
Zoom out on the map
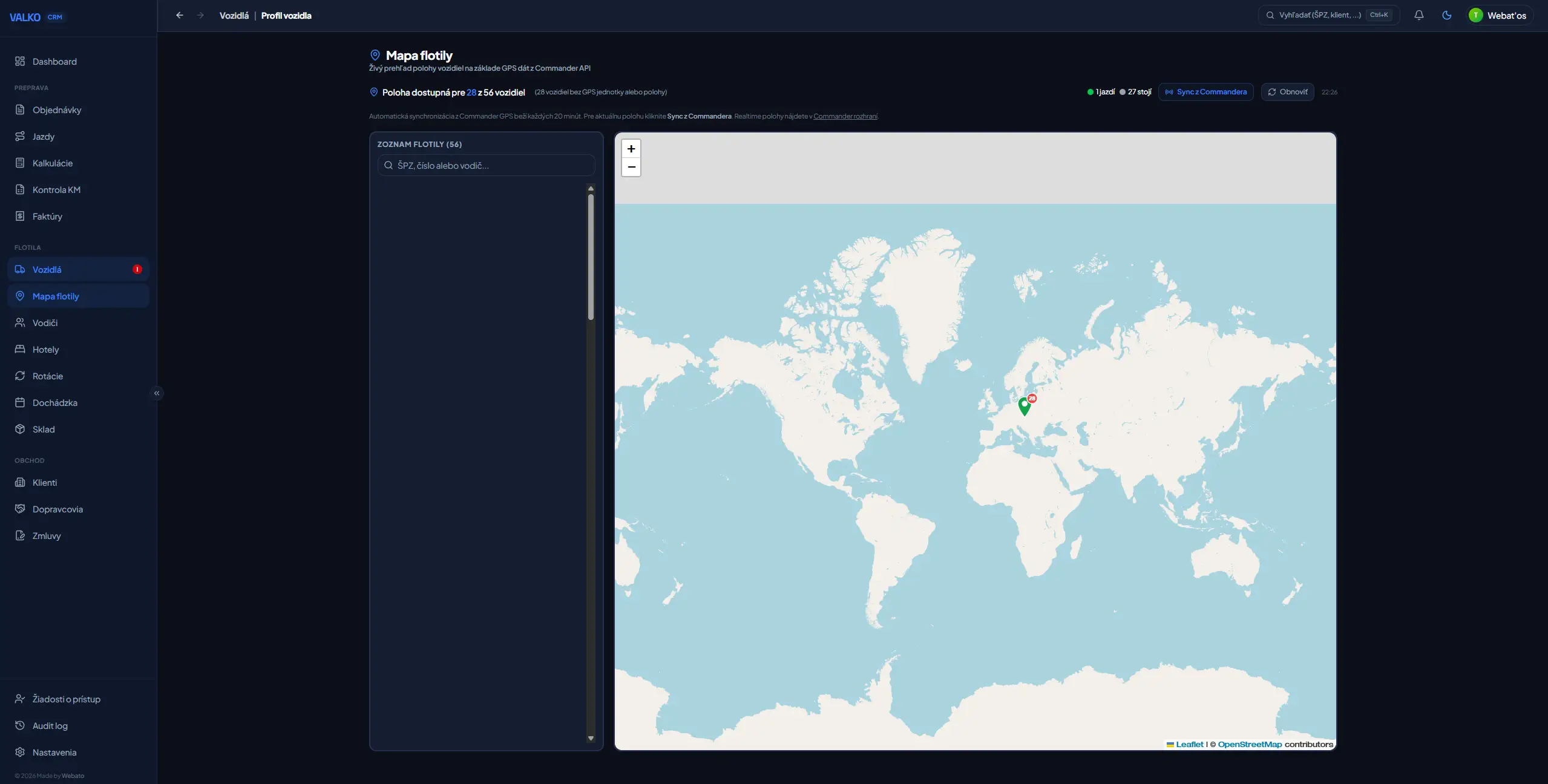(631, 167)
